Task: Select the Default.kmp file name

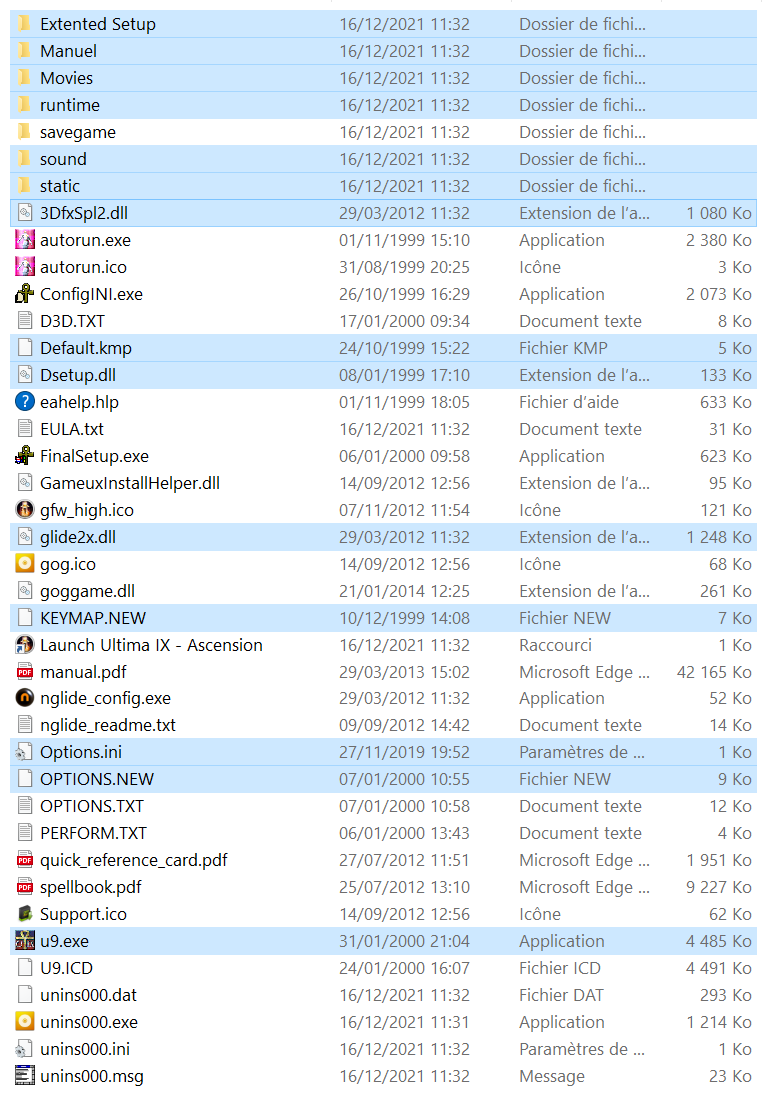Action: (86, 348)
